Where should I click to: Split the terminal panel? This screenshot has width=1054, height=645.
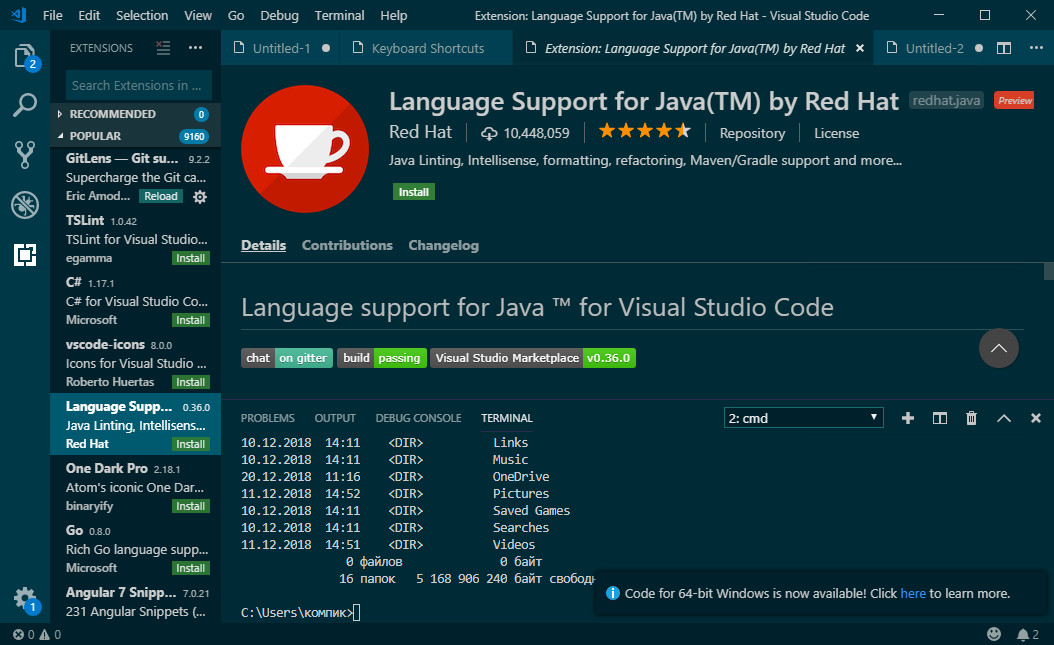(x=940, y=418)
